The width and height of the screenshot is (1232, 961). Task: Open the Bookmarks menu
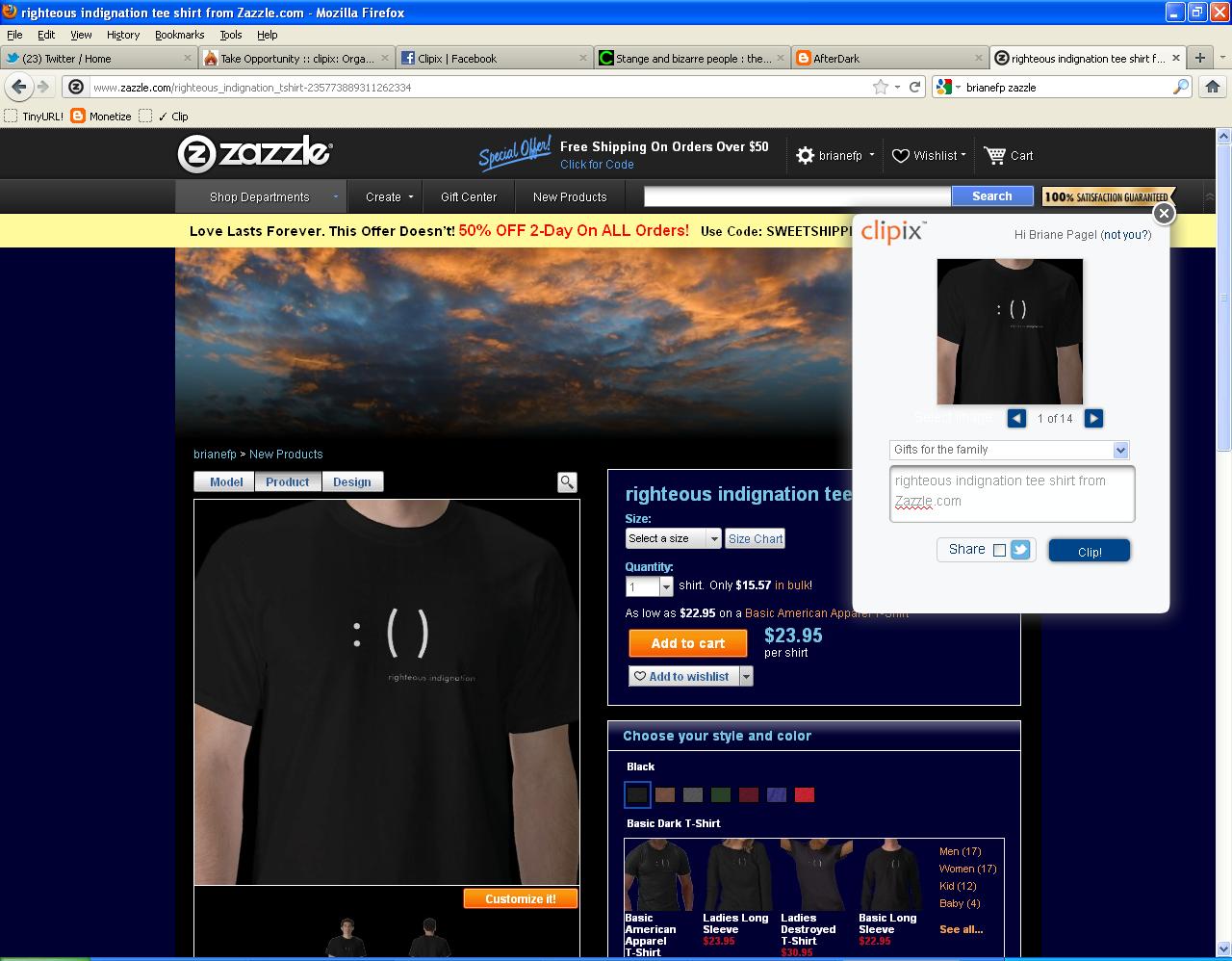pyautogui.click(x=179, y=35)
